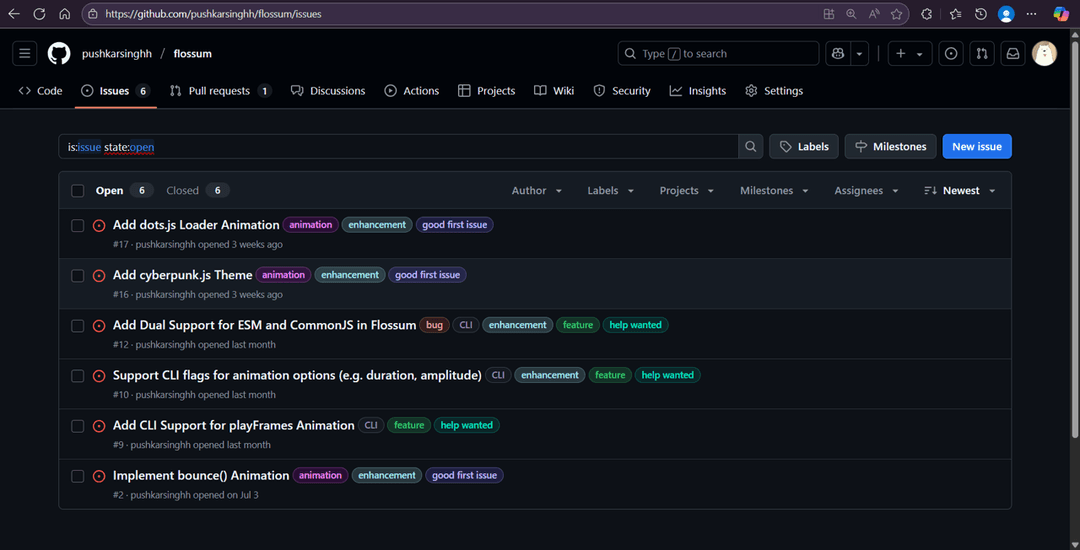This screenshot has height=550, width=1080.
Task: Open your issues from the header icon
Action: [951, 54]
